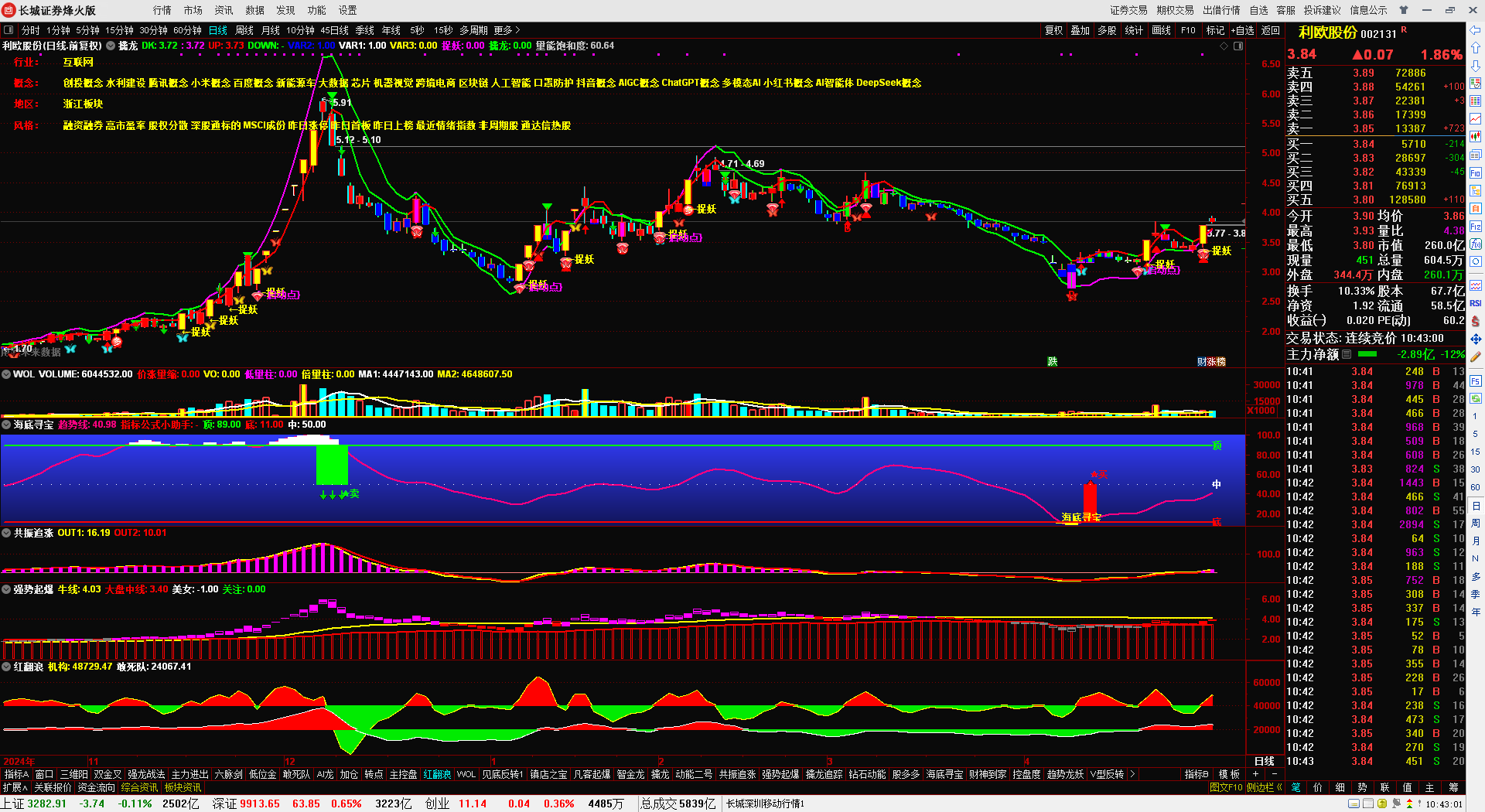This screenshot has height=812, width=1485.
Task: Collapse the WOL volume indicator panel toggle
Action: tap(6, 374)
